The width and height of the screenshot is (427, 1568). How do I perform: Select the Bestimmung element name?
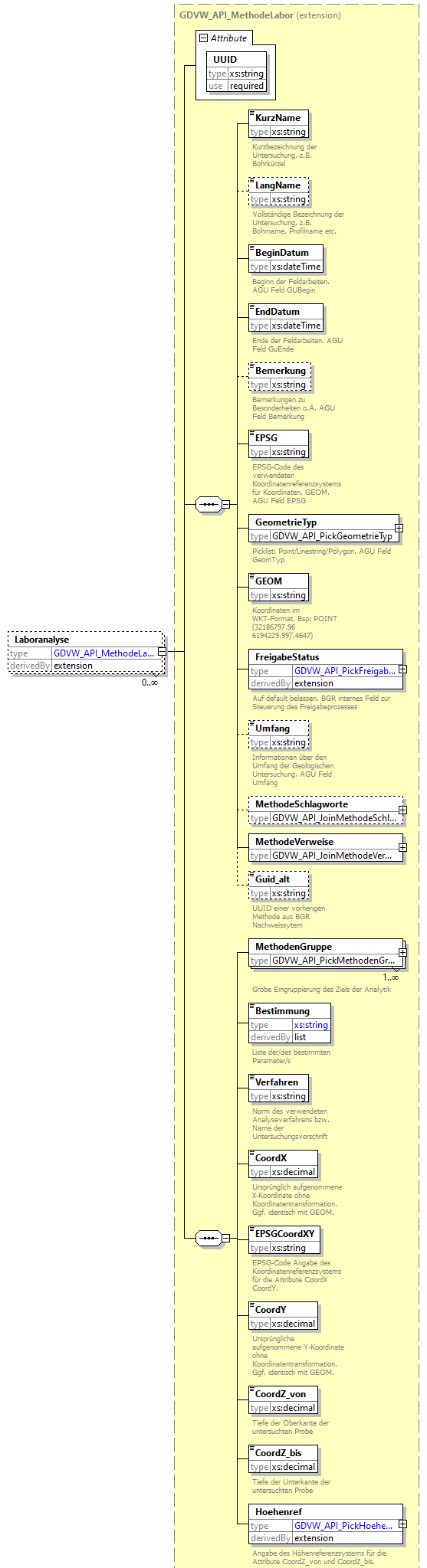(x=283, y=1010)
